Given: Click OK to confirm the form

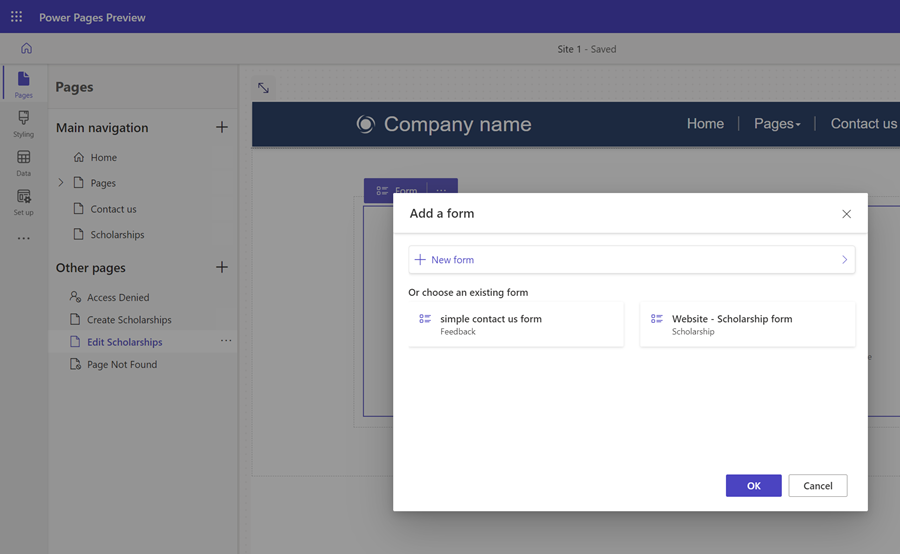Looking at the screenshot, I should (753, 486).
